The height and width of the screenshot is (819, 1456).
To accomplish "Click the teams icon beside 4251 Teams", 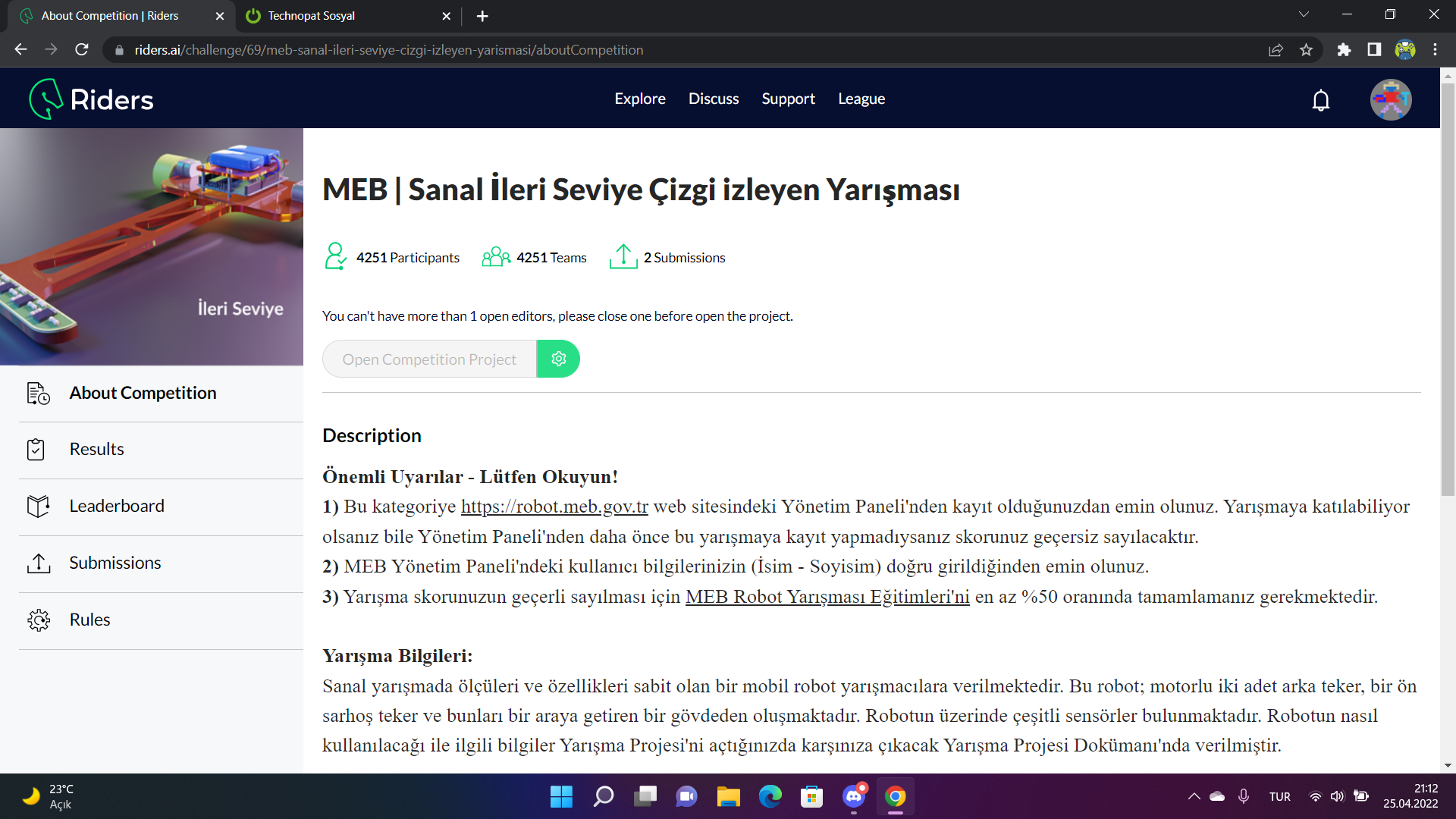I will point(495,256).
